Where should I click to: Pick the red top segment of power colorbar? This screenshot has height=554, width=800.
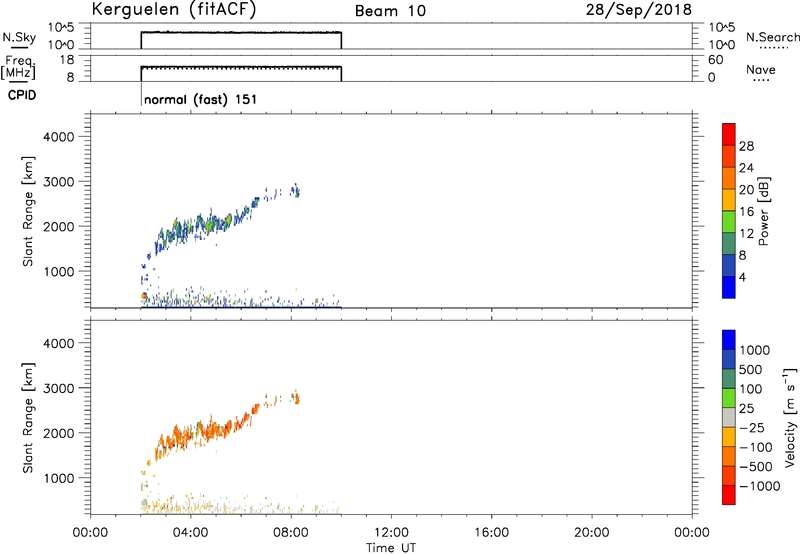click(x=729, y=135)
